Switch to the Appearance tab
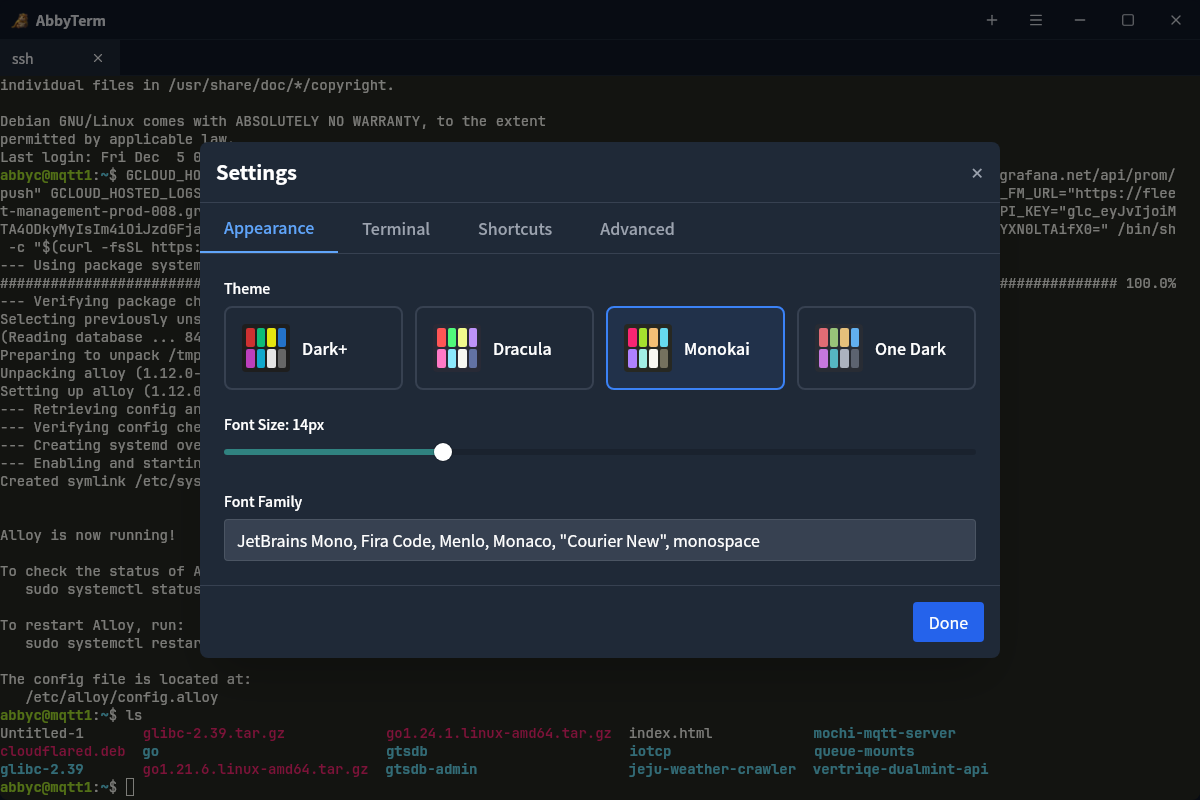The height and width of the screenshot is (800, 1200). (x=269, y=229)
